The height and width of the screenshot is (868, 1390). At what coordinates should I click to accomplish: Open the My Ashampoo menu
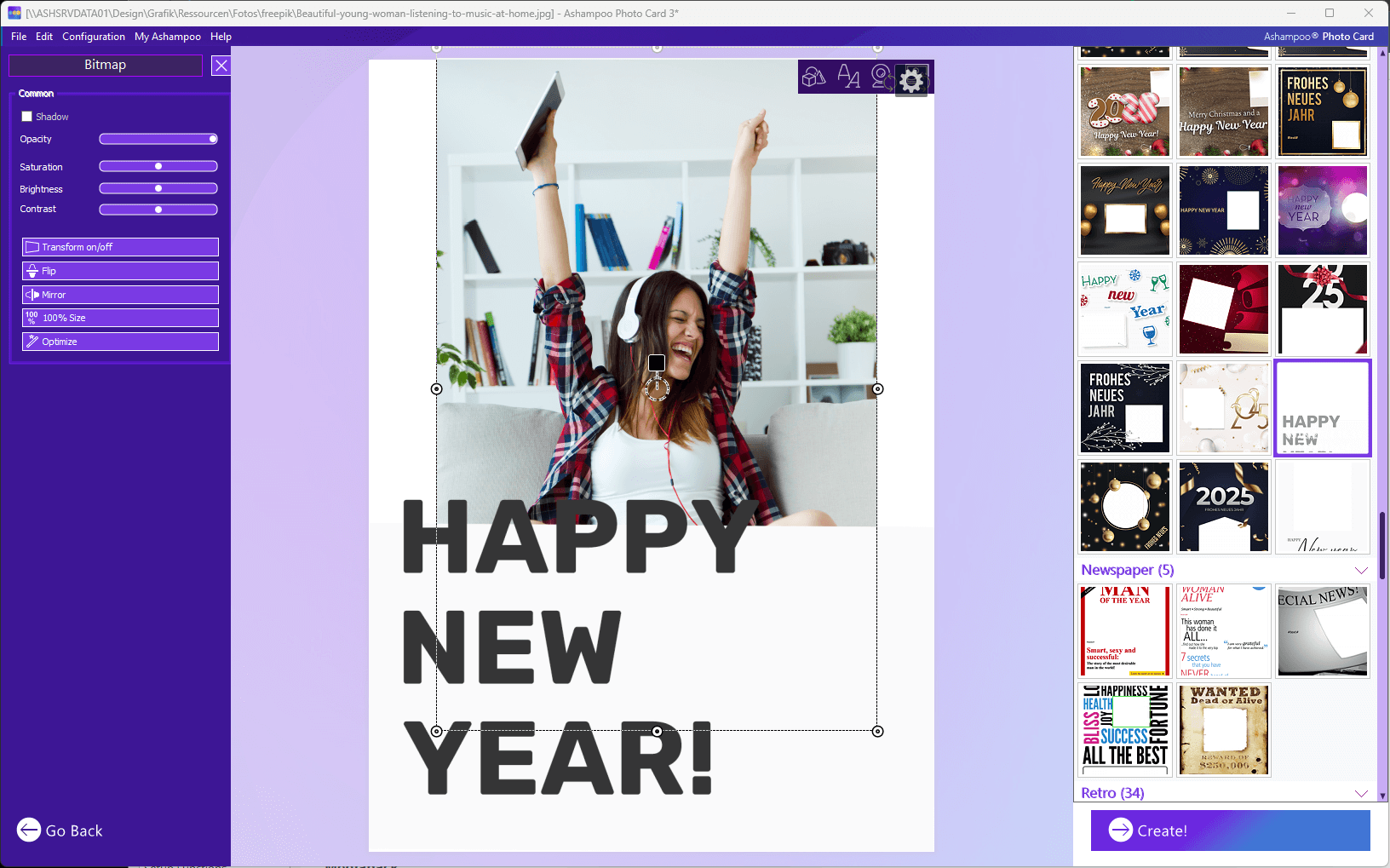click(168, 37)
